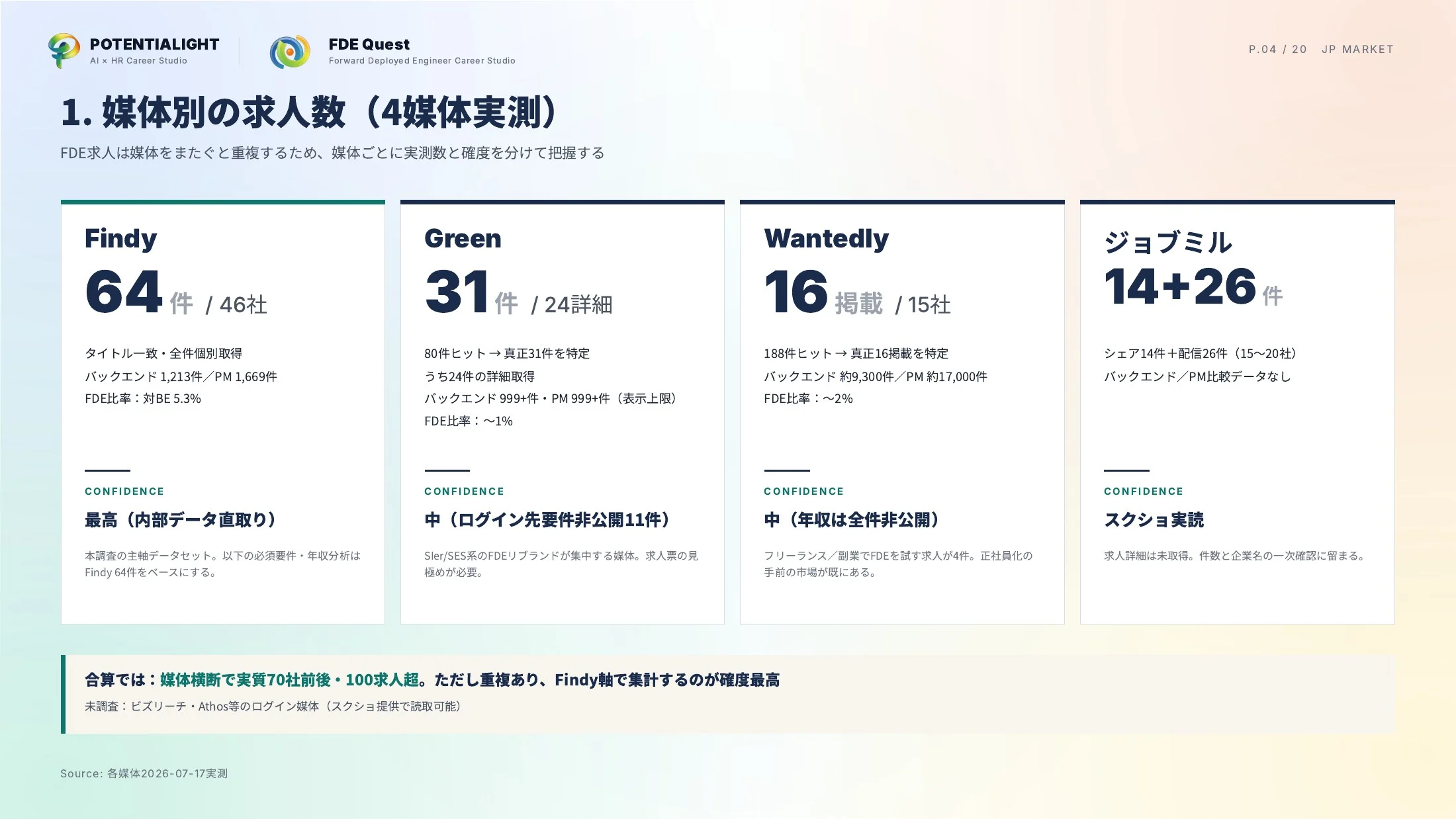Select 'Forward Deployed Engineer Career Studio' subtitle
The image size is (1456, 819).
coord(422,61)
